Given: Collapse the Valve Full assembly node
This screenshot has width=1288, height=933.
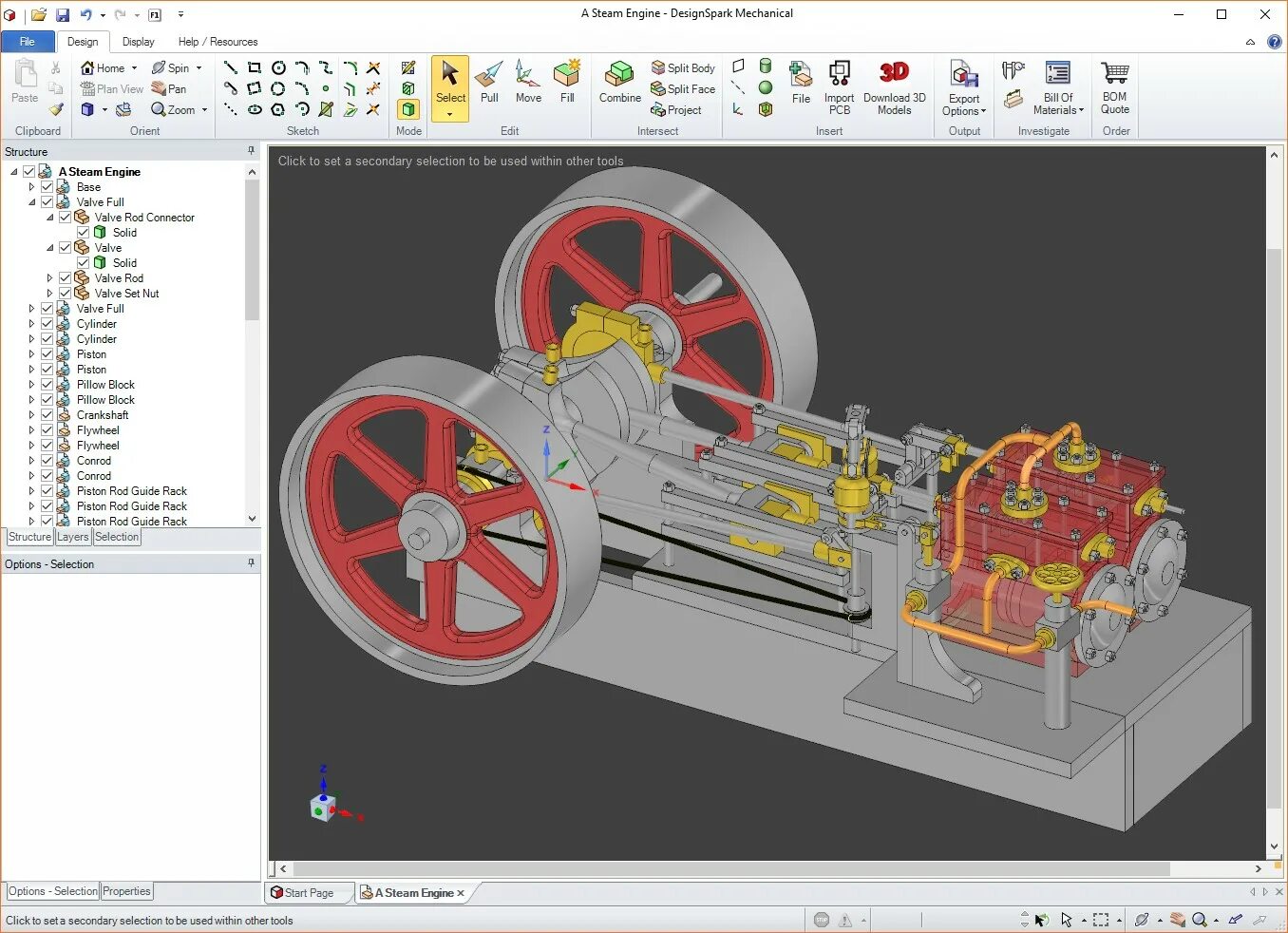Looking at the screenshot, I should (x=32, y=201).
